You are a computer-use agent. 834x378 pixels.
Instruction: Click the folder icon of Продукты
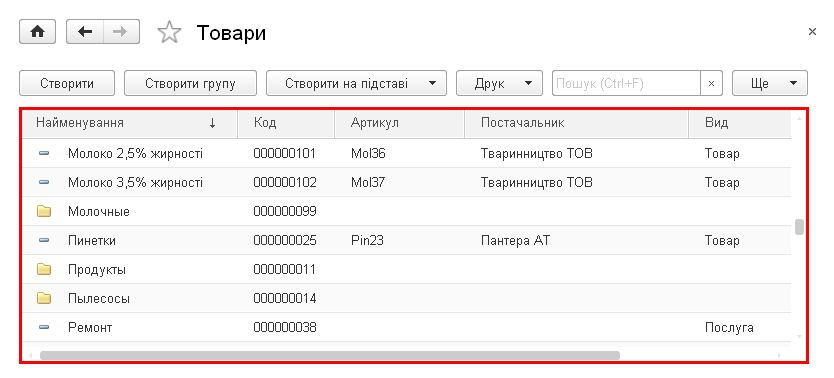44,270
